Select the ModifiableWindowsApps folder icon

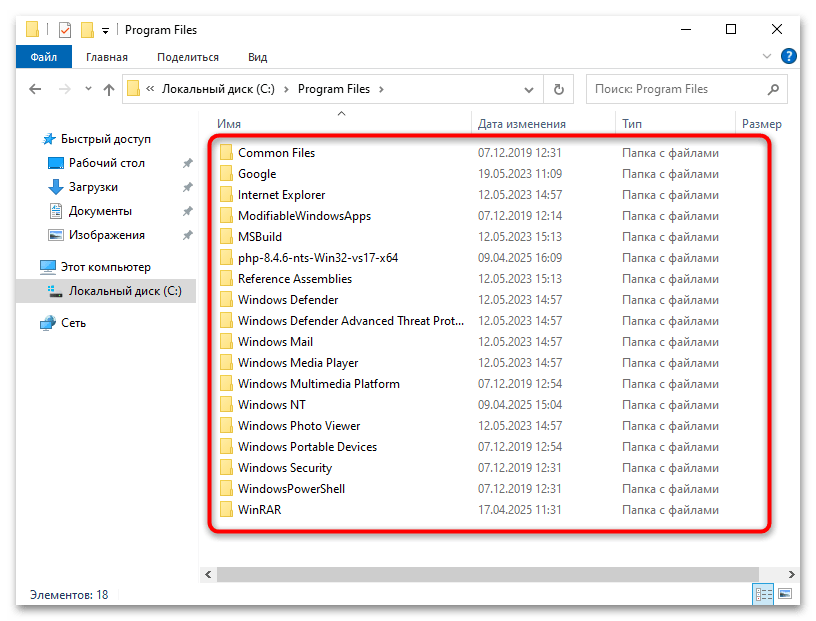pyautogui.click(x=226, y=216)
